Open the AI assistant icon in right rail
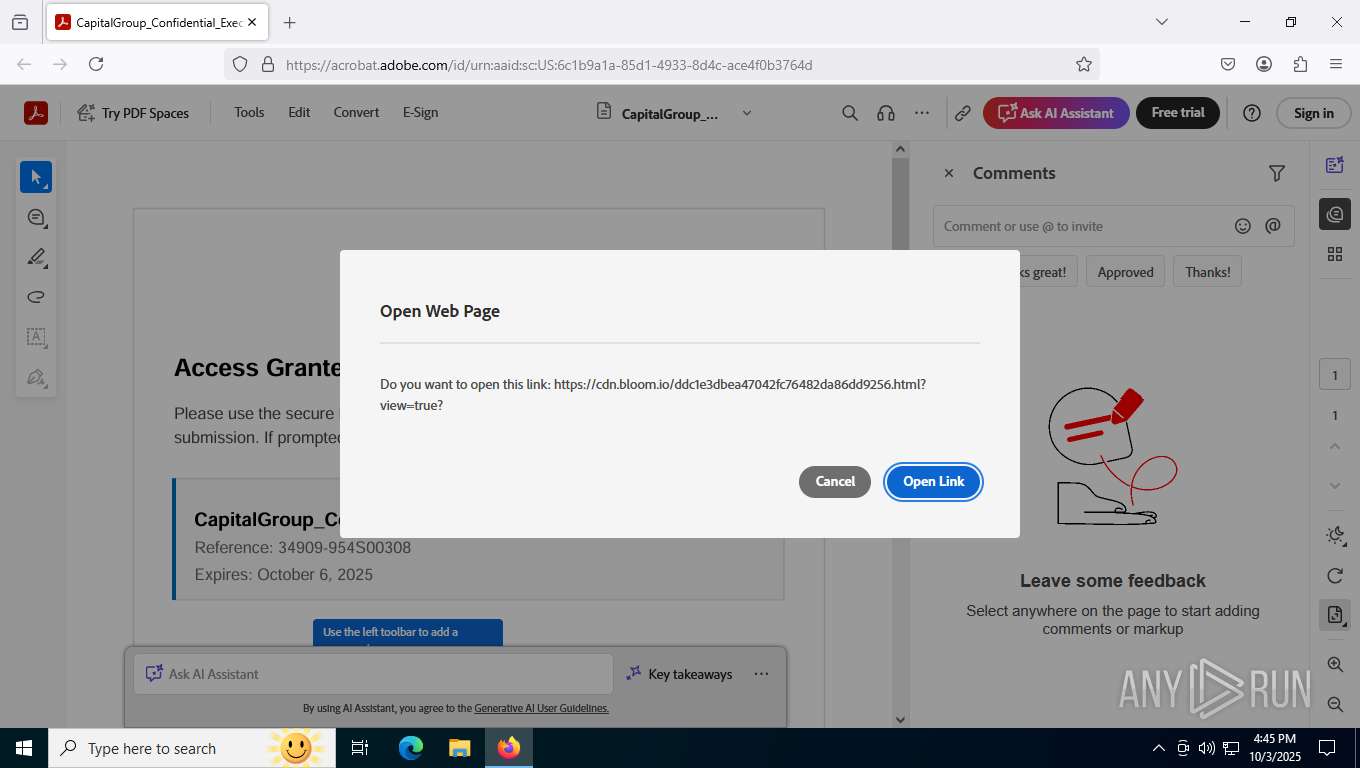 pos(1335,166)
